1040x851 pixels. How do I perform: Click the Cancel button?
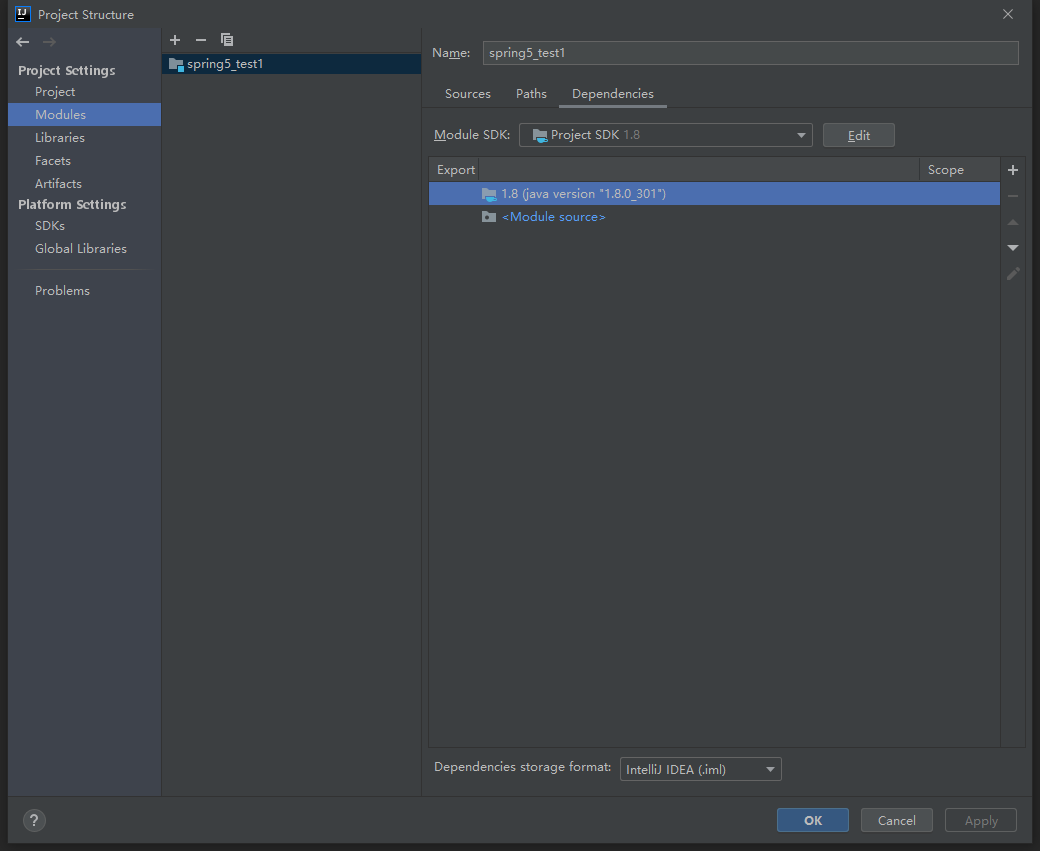tap(897, 820)
